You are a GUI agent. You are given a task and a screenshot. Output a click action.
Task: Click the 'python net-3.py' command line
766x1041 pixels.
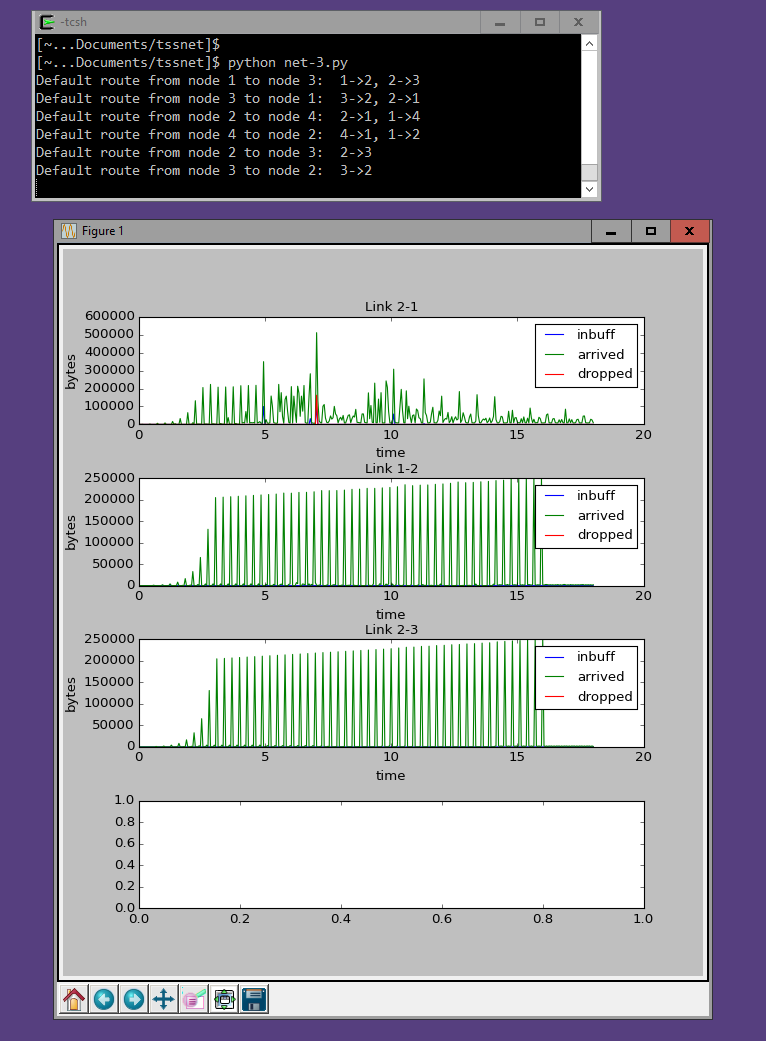(x=287, y=62)
